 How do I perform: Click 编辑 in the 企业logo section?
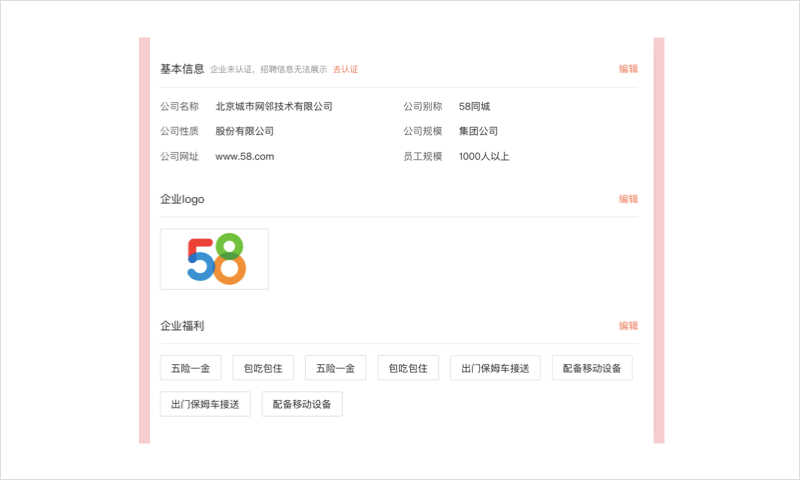628,199
